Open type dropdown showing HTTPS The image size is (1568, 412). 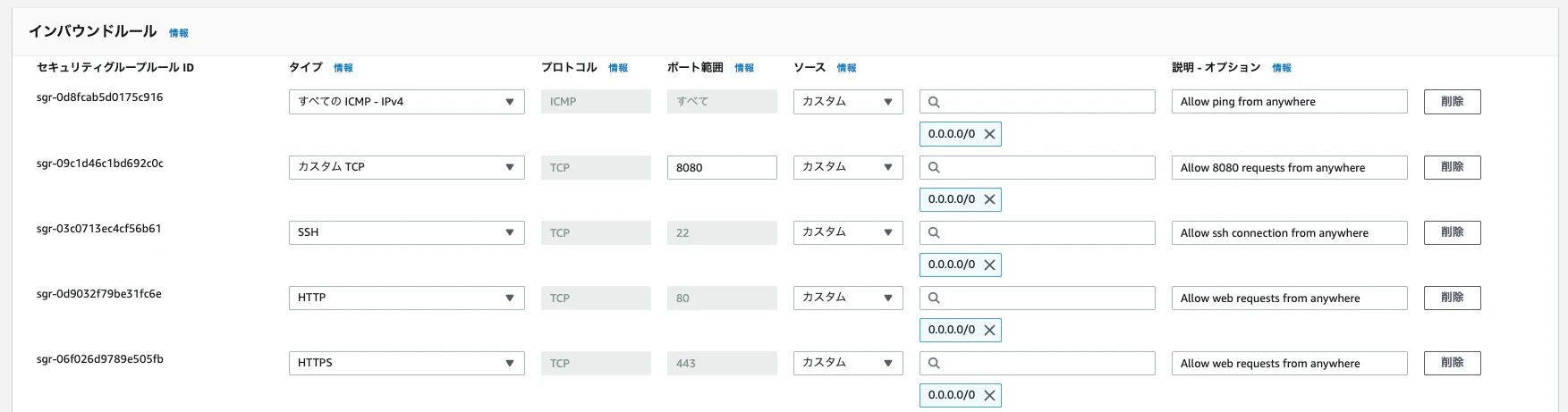(406, 363)
